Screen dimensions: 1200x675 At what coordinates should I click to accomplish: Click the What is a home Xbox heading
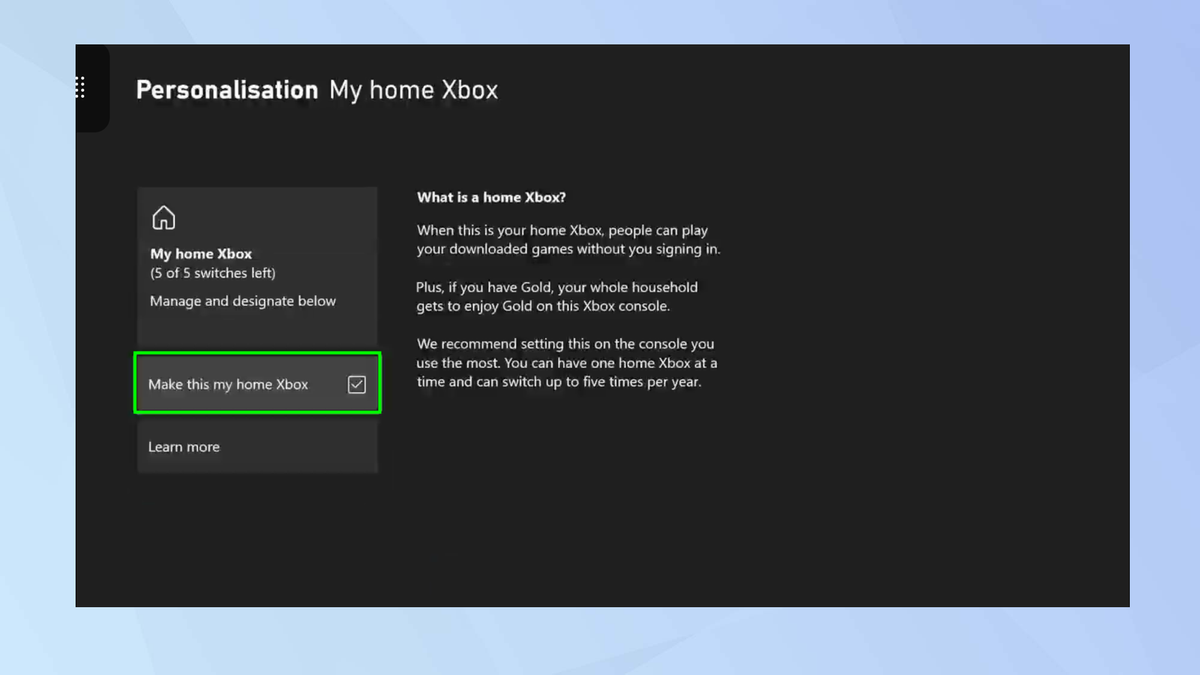pos(491,197)
